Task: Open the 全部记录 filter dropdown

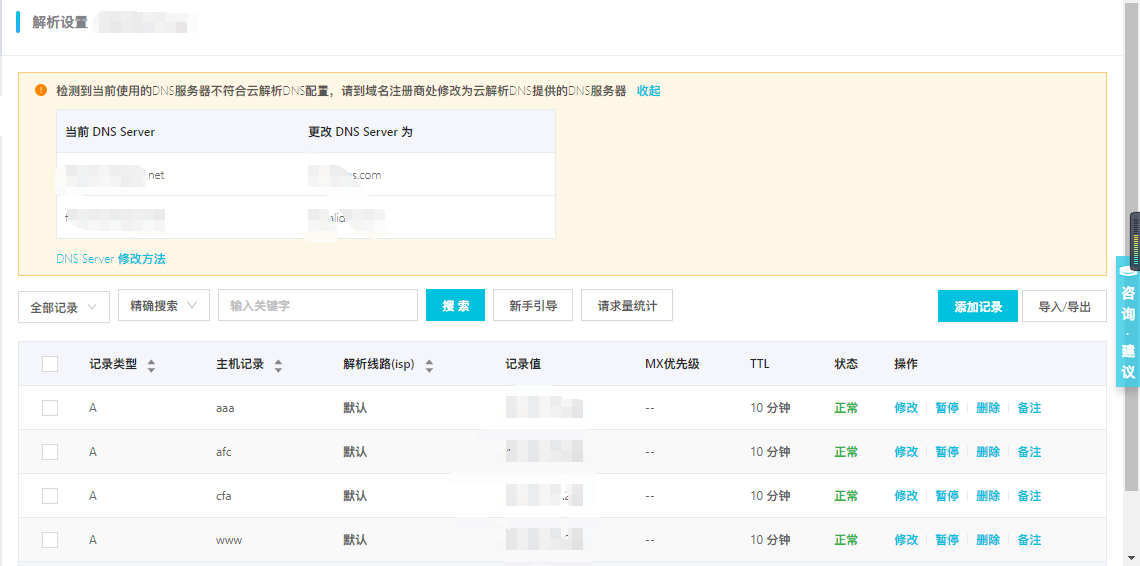Action: tap(64, 307)
